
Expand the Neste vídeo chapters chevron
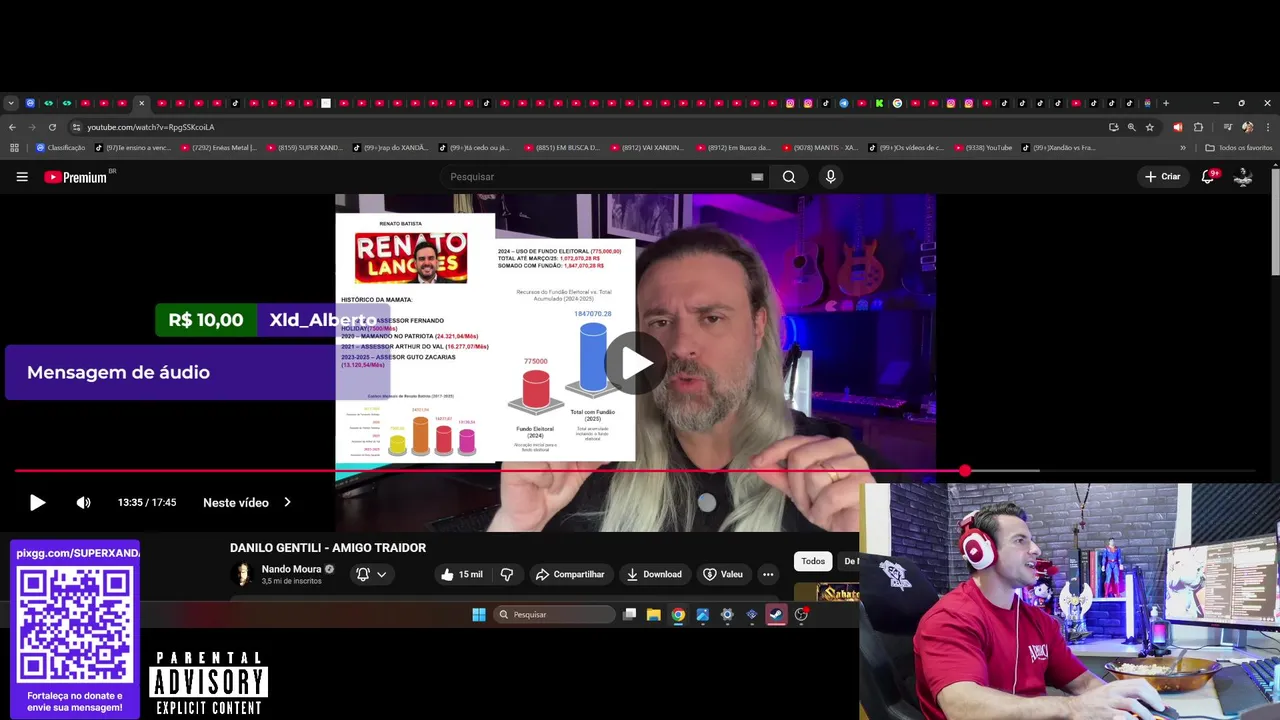tap(287, 503)
